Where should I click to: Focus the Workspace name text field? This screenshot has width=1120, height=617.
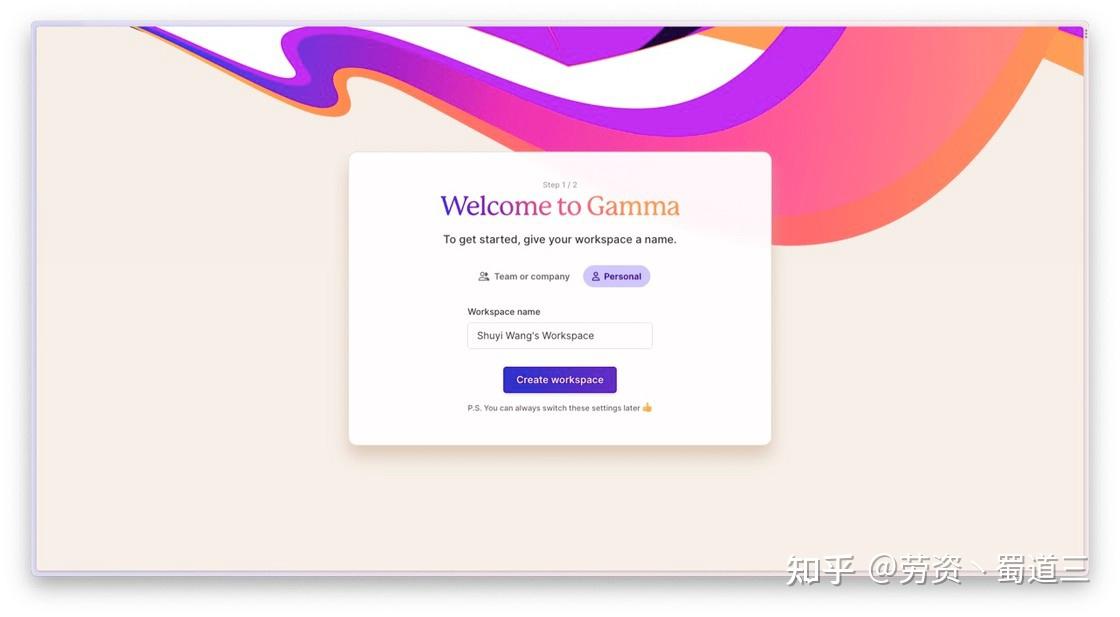(x=559, y=336)
